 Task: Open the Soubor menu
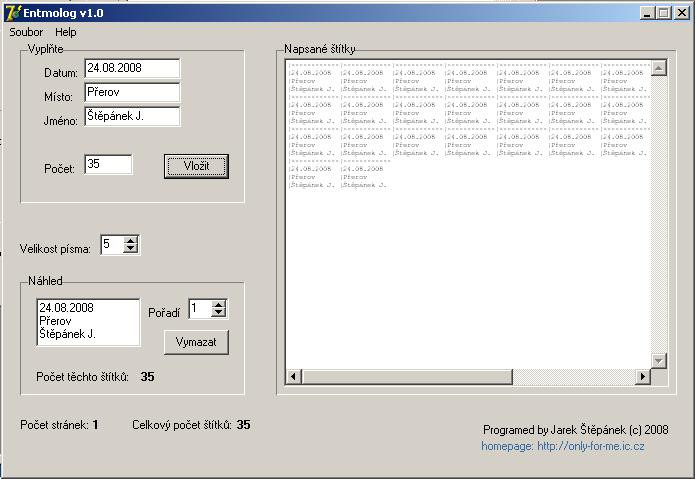(26, 32)
